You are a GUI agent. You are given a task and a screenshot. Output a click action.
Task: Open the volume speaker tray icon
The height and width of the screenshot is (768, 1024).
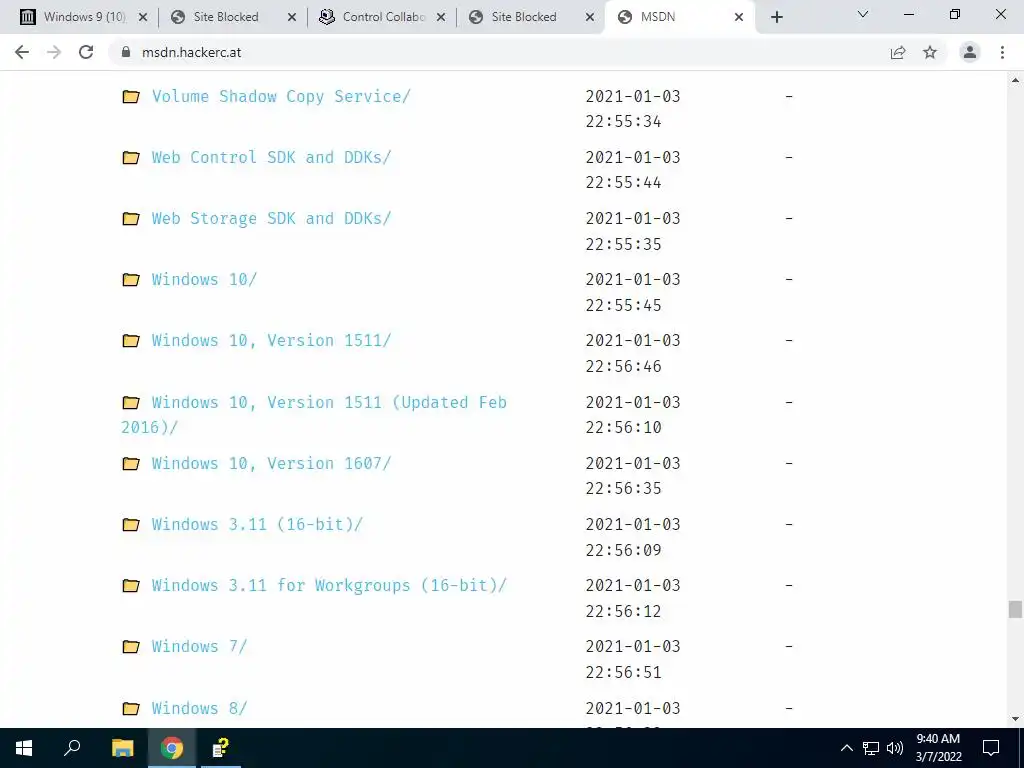pos(894,748)
